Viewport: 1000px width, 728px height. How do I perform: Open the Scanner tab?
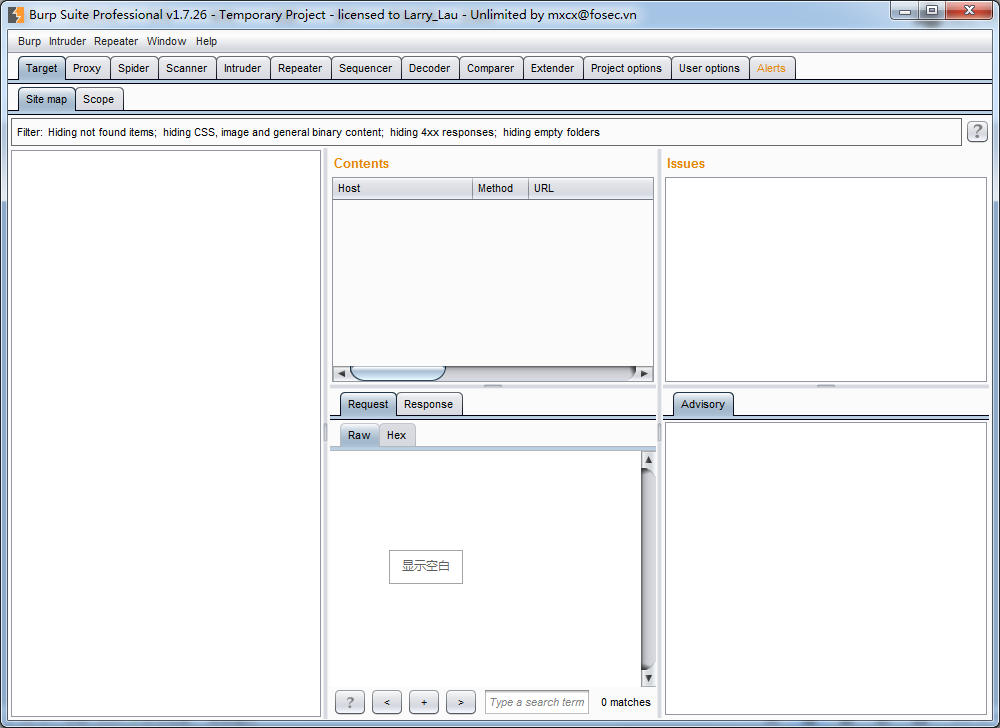click(x=186, y=68)
